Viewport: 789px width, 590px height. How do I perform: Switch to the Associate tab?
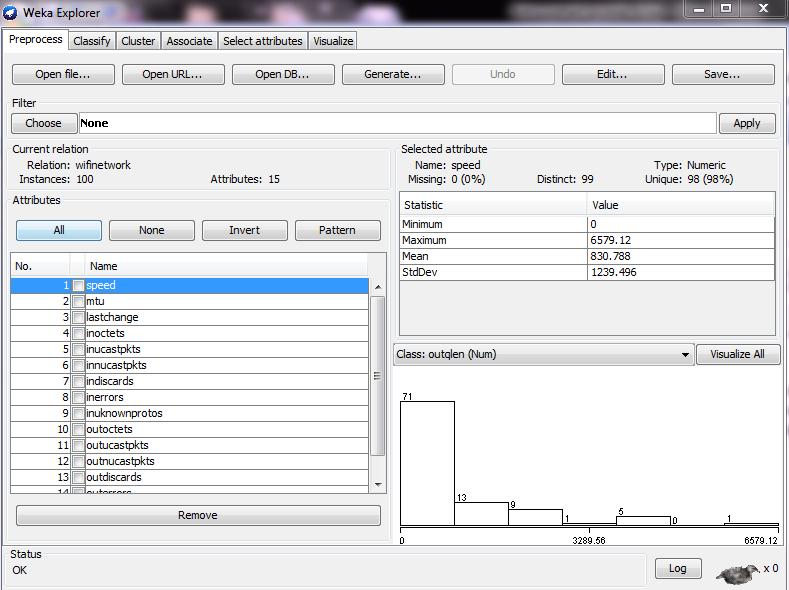click(189, 41)
